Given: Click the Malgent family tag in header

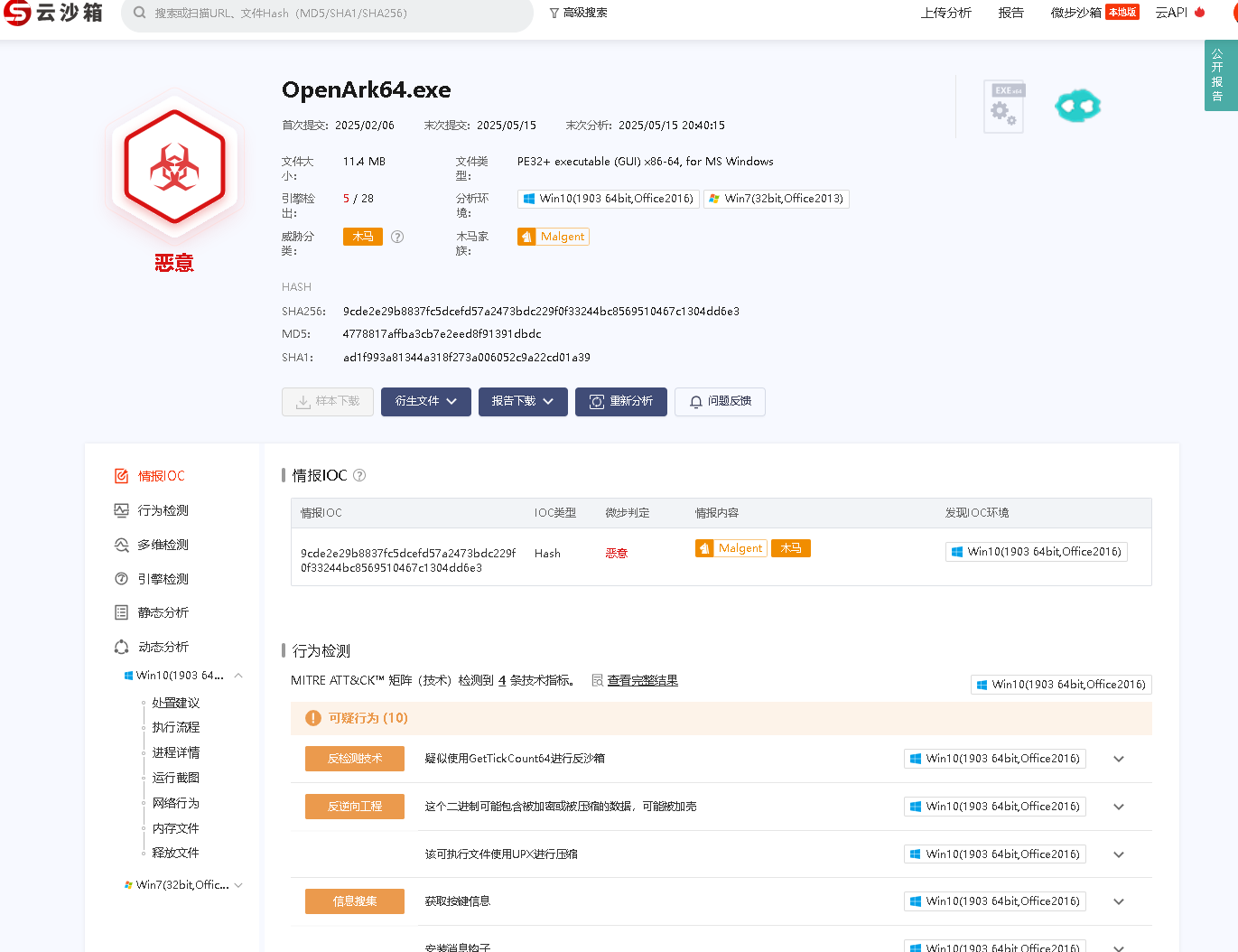Looking at the screenshot, I should (554, 237).
